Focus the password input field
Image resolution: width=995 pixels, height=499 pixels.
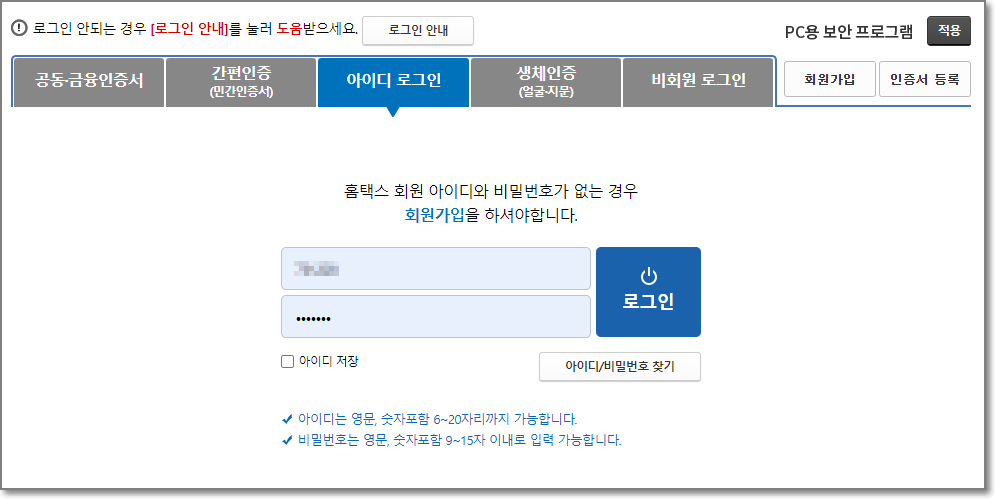[x=436, y=316]
